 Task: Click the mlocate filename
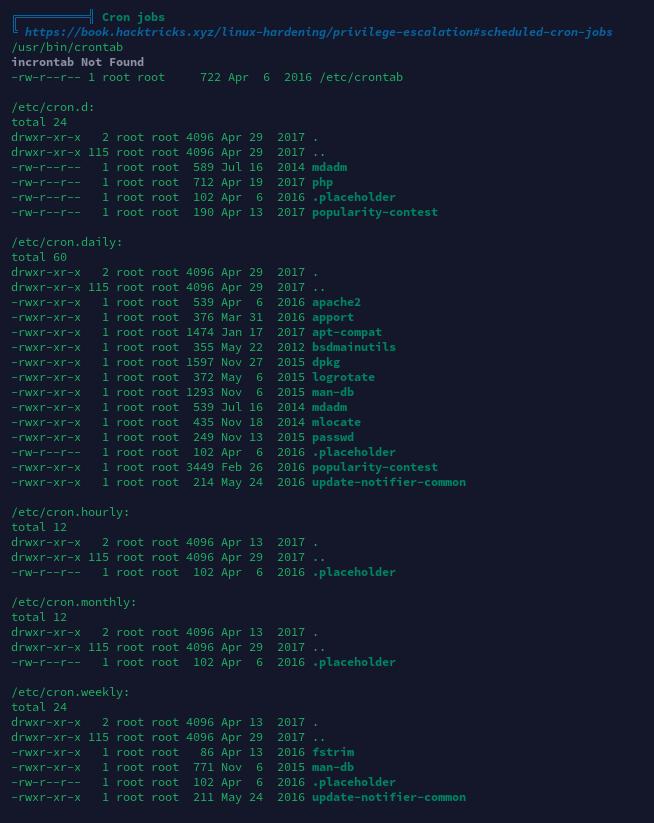tap(336, 423)
